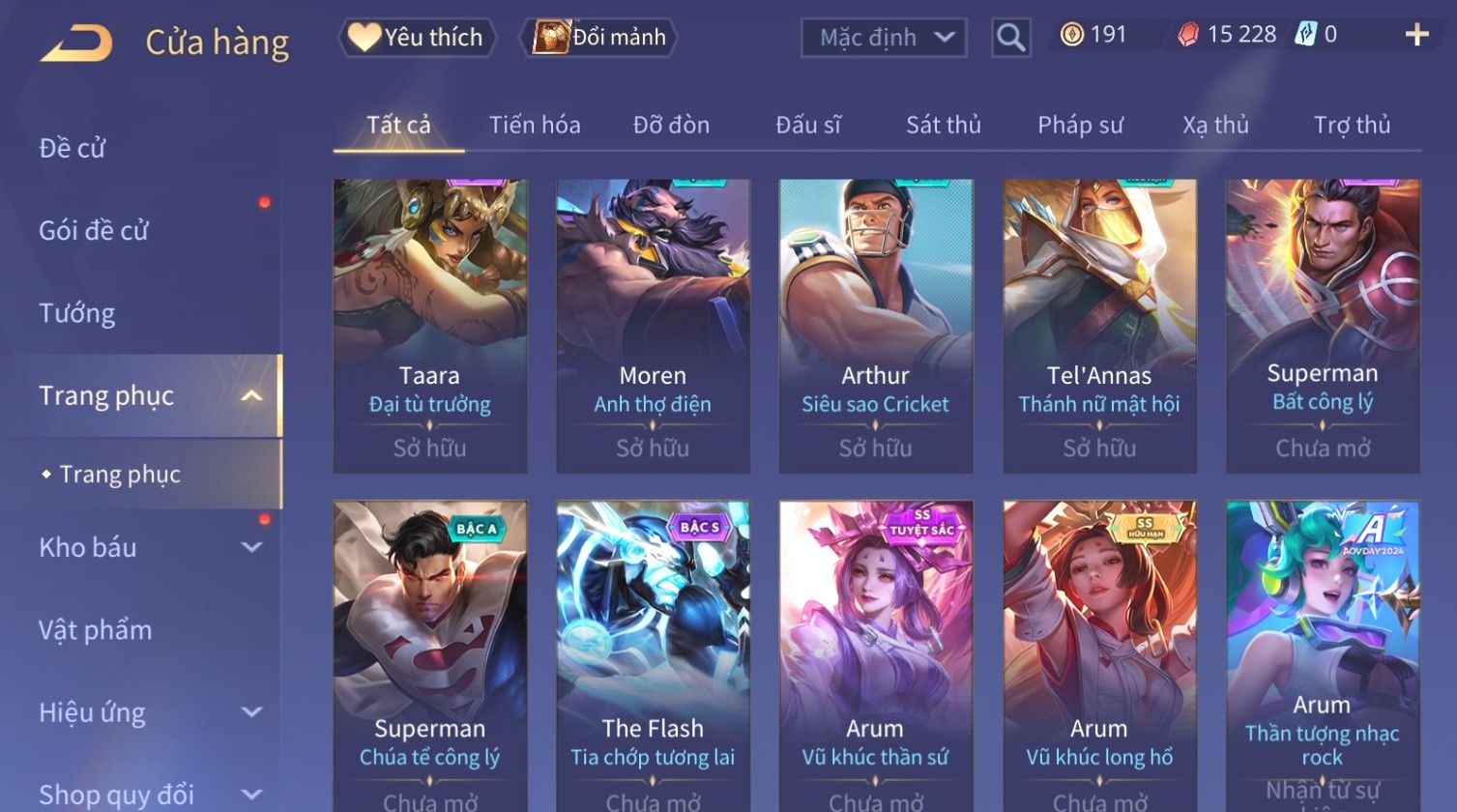Switch to the Tiến hóa tab
Image resolution: width=1457 pixels, height=812 pixels.
pos(535,125)
